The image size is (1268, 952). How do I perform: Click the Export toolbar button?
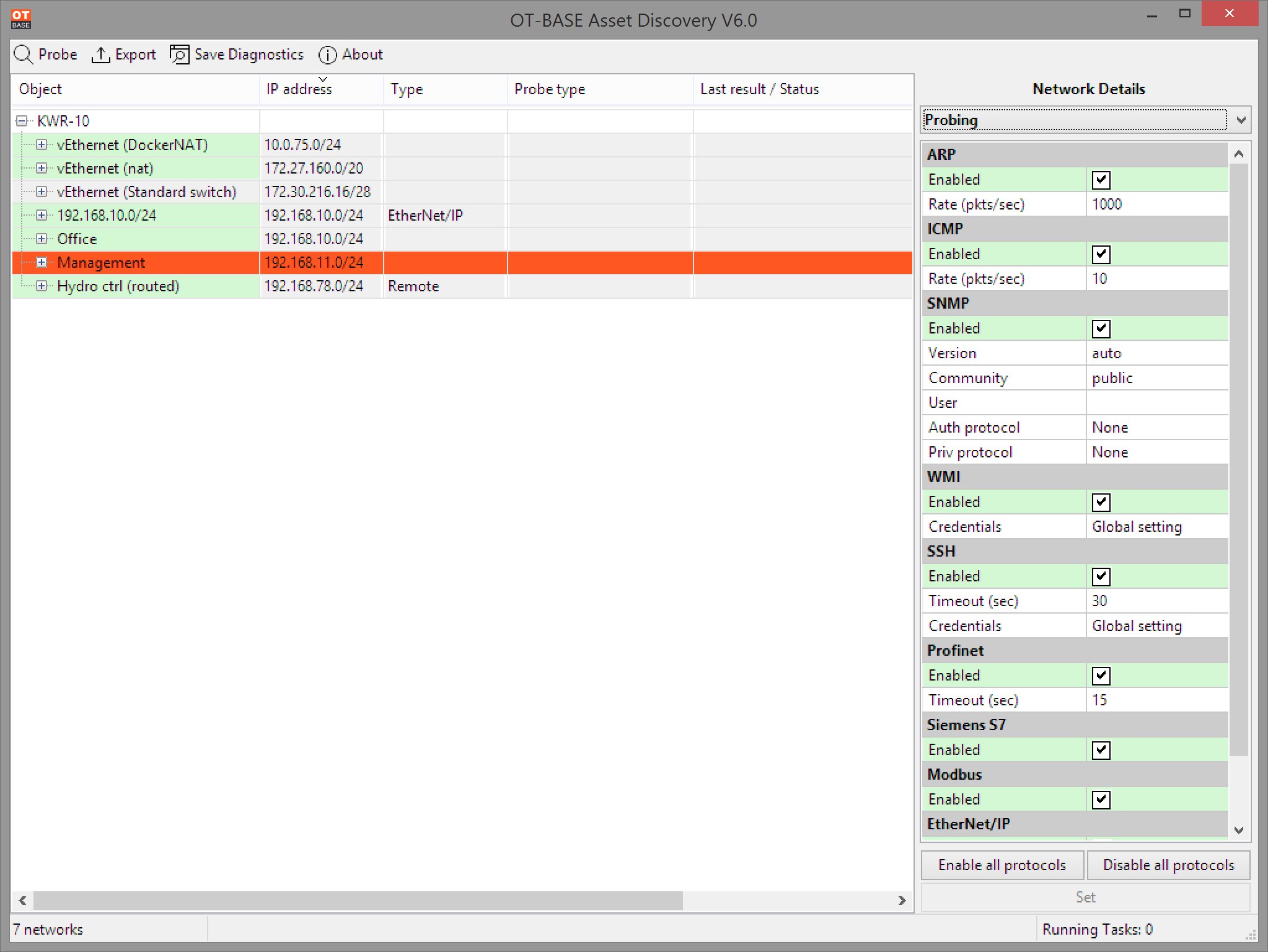tap(123, 55)
